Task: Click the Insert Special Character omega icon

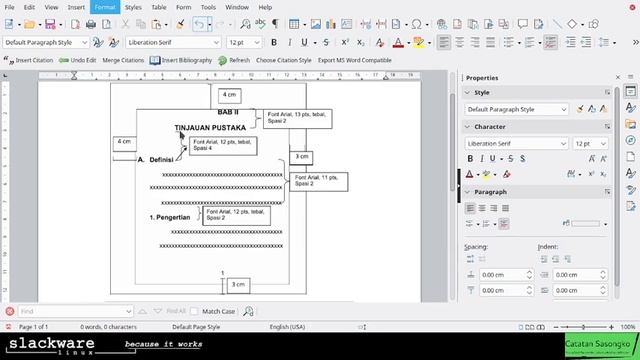Action: coord(416,24)
